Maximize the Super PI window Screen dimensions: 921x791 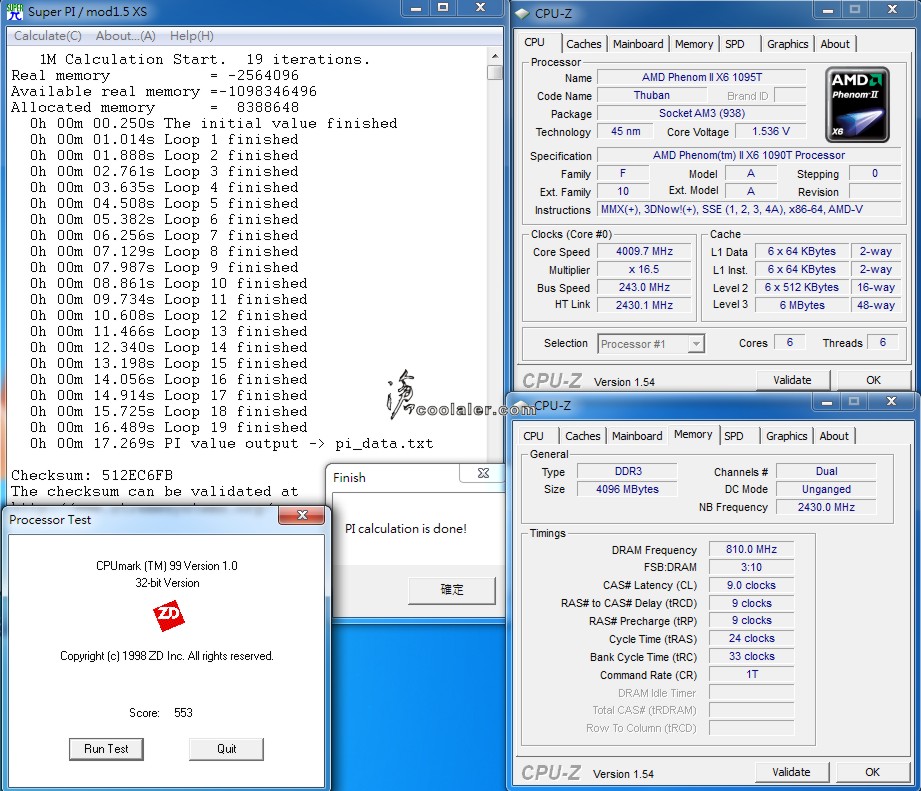click(x=443, y=8)
